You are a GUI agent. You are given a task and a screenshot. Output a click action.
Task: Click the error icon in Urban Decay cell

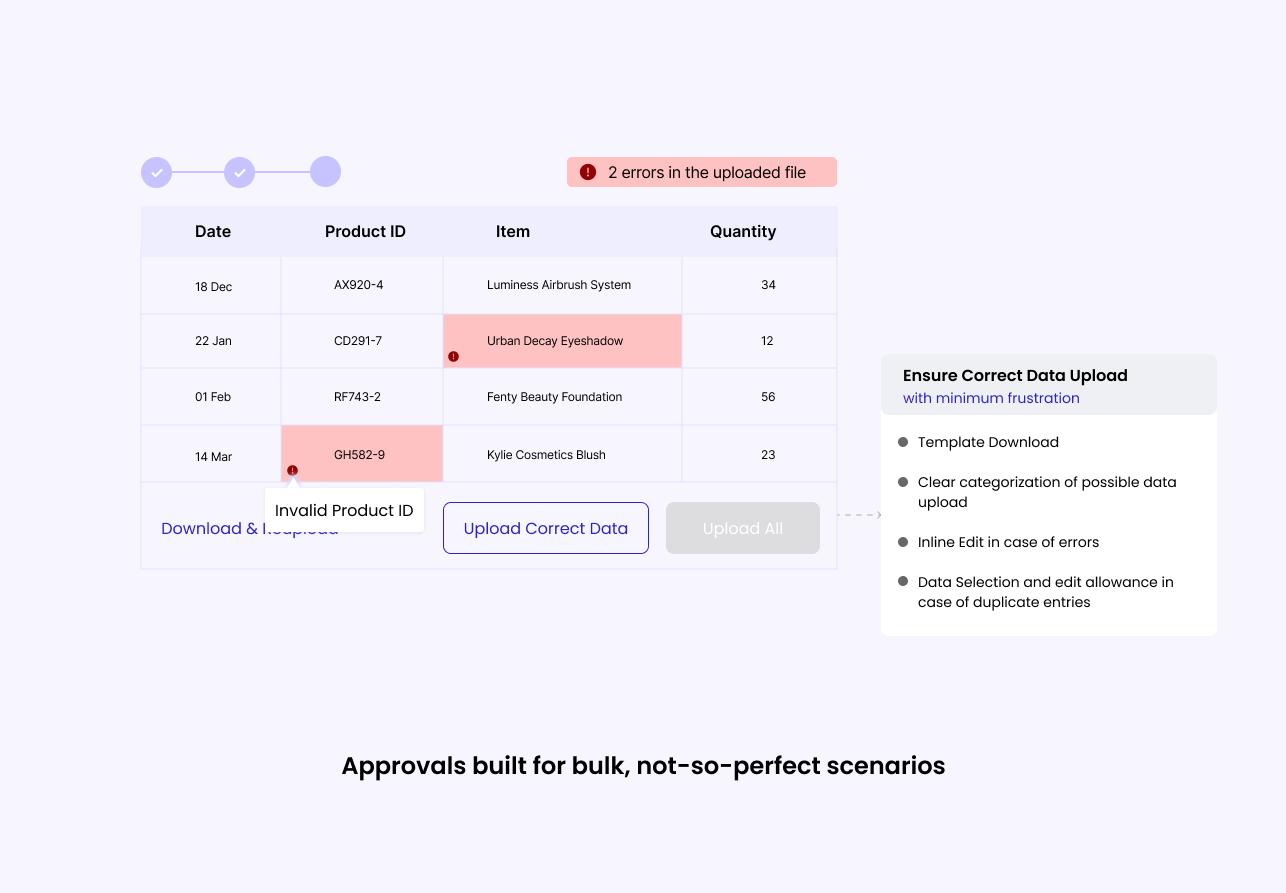[x=454, y=356]
